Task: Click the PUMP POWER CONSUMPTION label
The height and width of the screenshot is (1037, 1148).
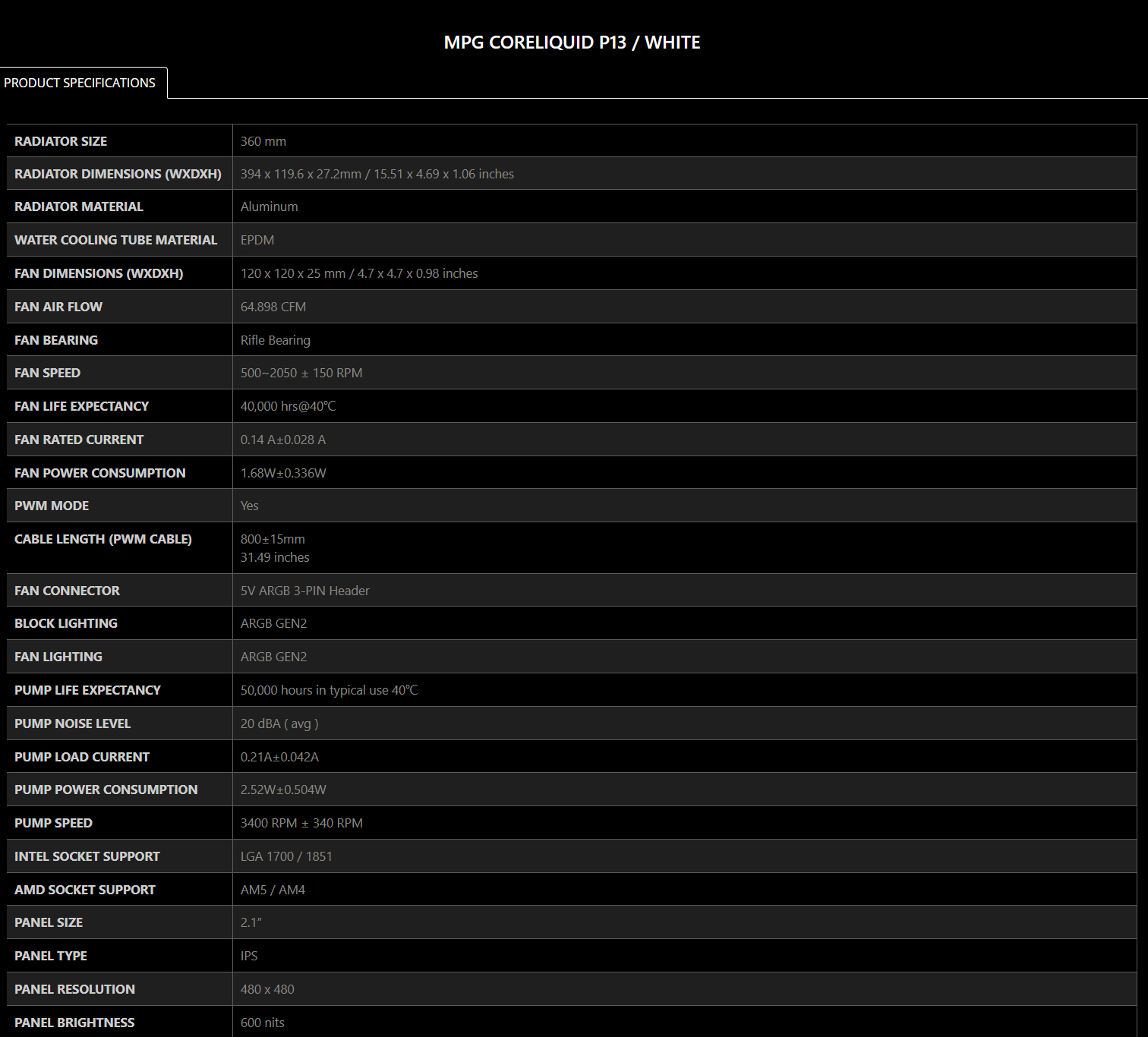Action: [x=106, y=790]
